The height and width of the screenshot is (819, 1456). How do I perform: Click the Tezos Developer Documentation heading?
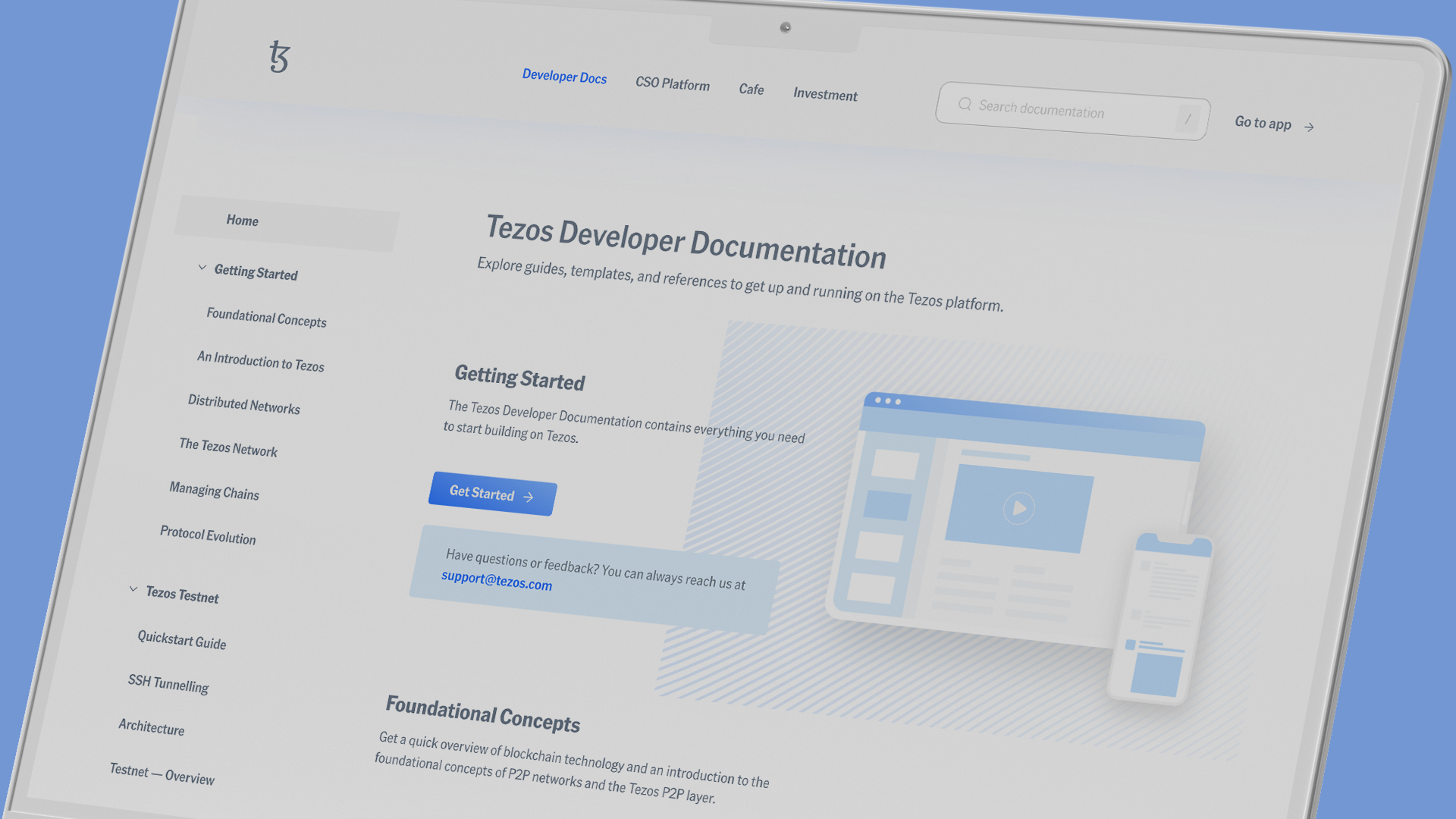pyautogui.click(x=686, y=241)
